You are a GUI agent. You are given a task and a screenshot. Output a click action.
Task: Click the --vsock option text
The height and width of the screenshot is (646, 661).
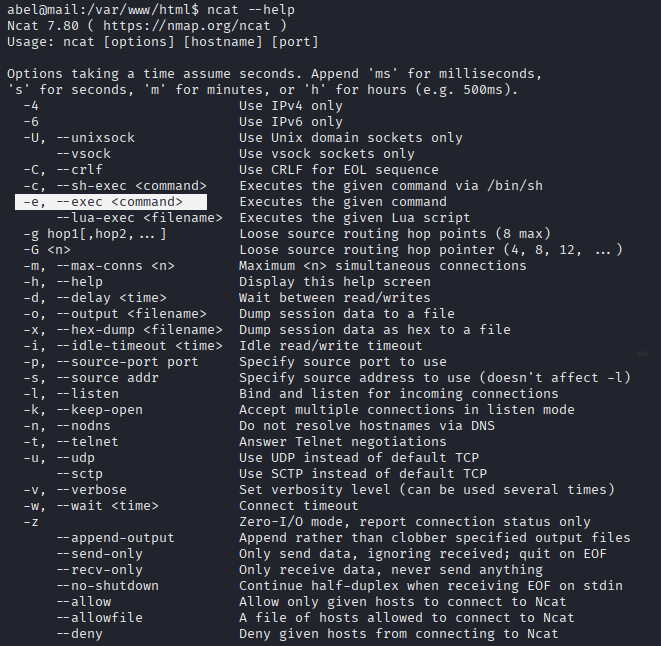(82, 154)
